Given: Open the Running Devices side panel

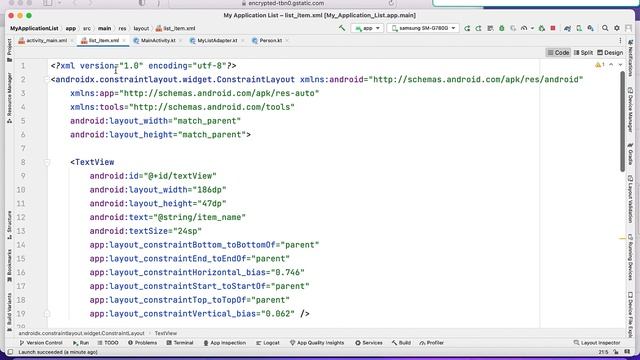Looking at the screenshot, I should [631, 258].
